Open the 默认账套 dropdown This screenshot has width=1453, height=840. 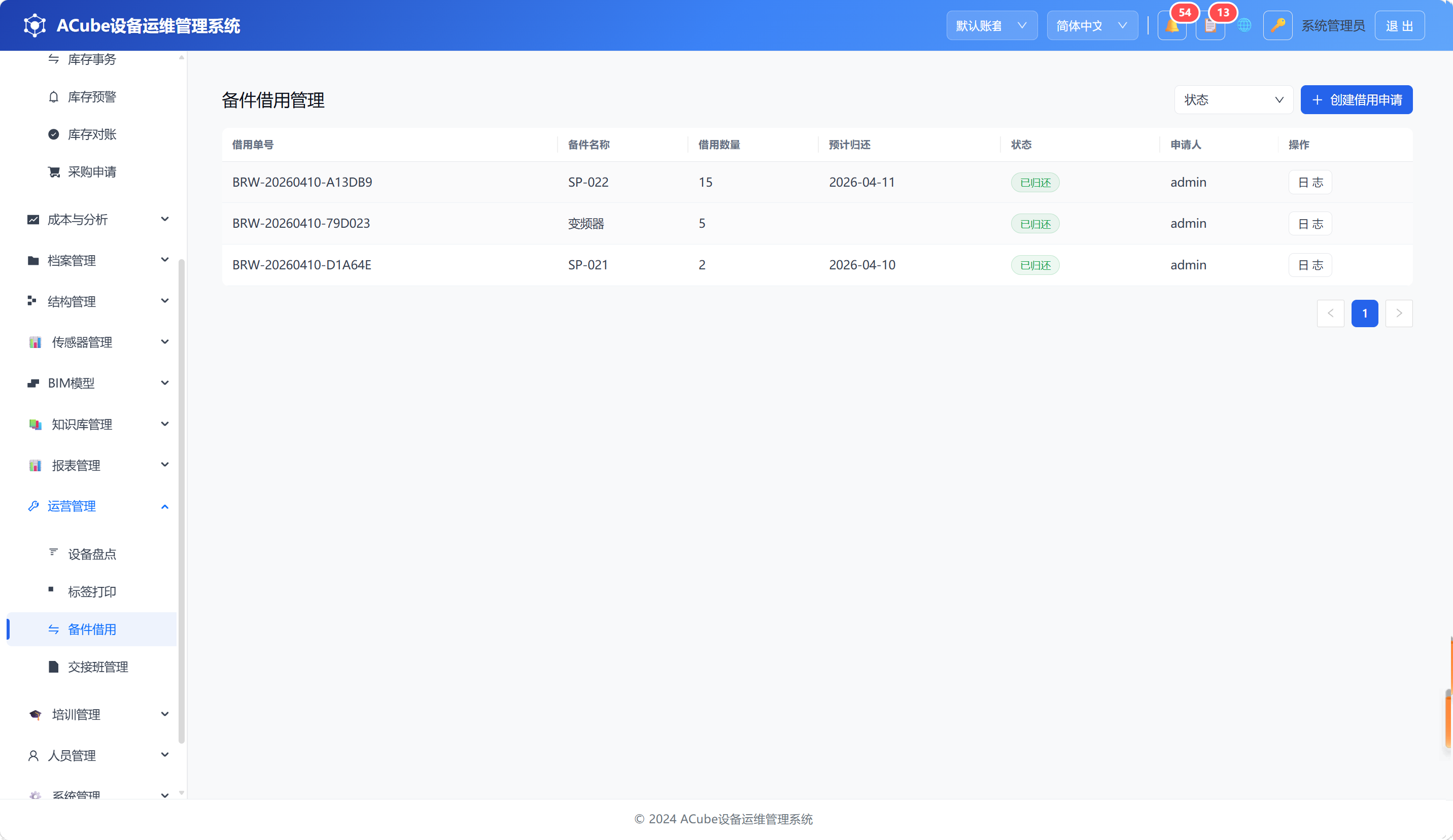992,25
